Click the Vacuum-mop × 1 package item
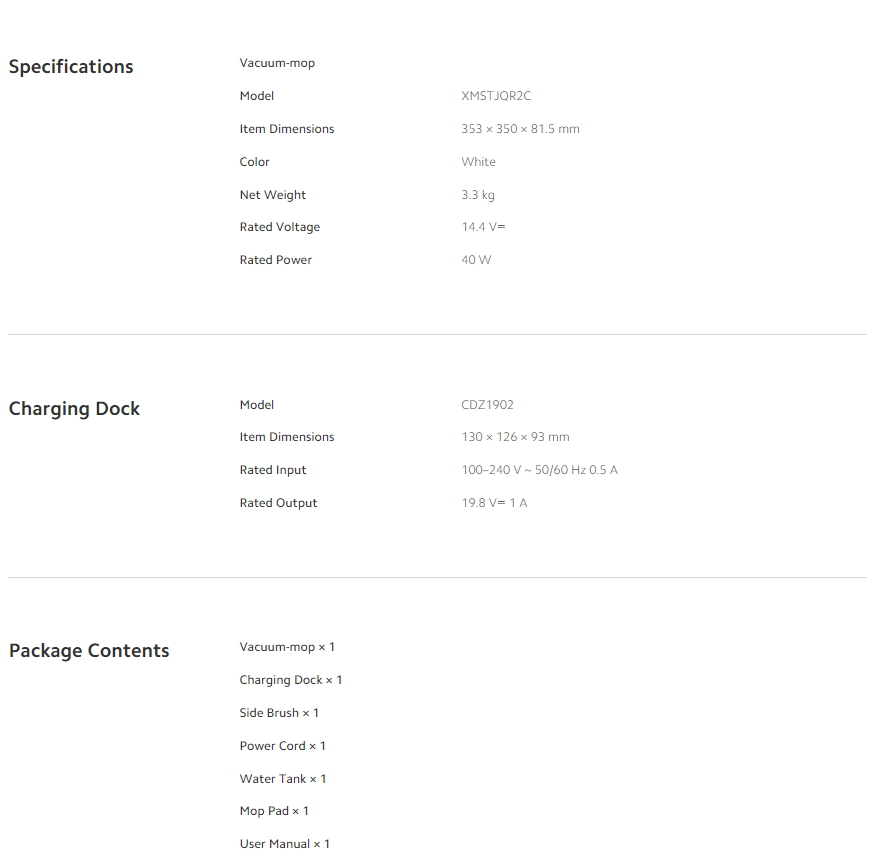The image size is (870, 854). tap(287, 647)
